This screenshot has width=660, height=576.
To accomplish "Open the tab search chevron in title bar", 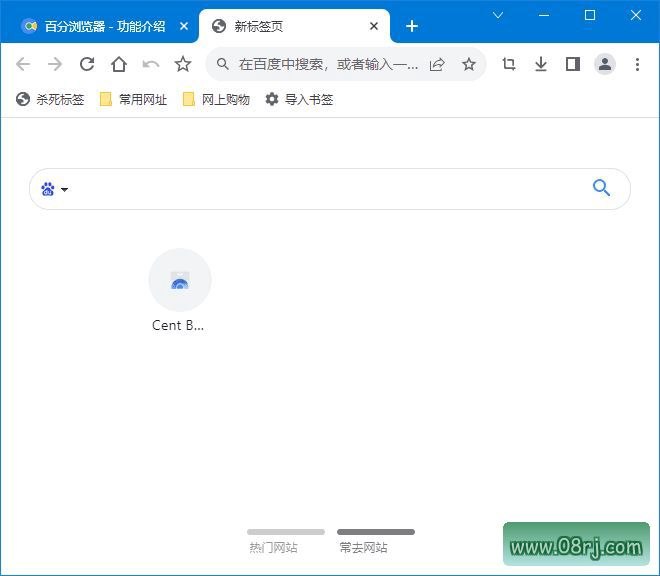I will click(x=498, y=16).
